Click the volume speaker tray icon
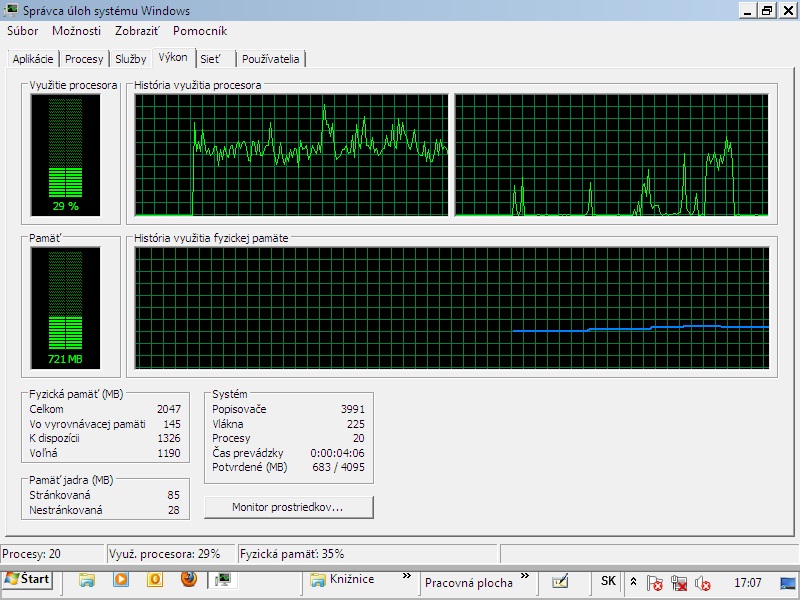Image resolution: width=800 pixels, height=600 pixels. 703,583
